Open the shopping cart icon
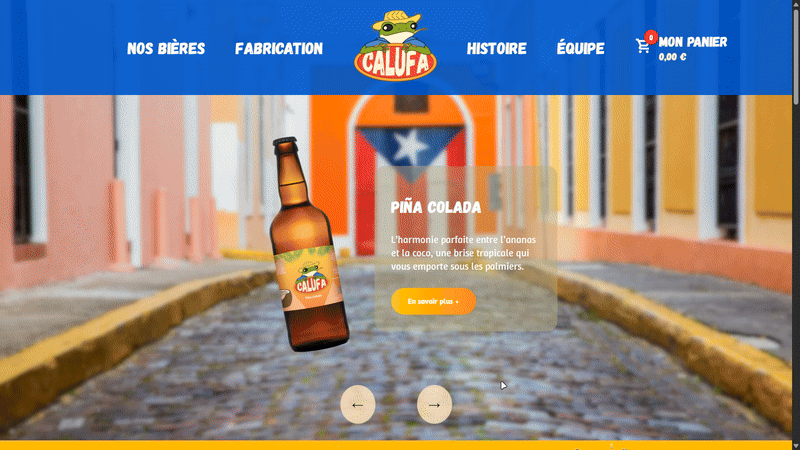 coord(643,46)
